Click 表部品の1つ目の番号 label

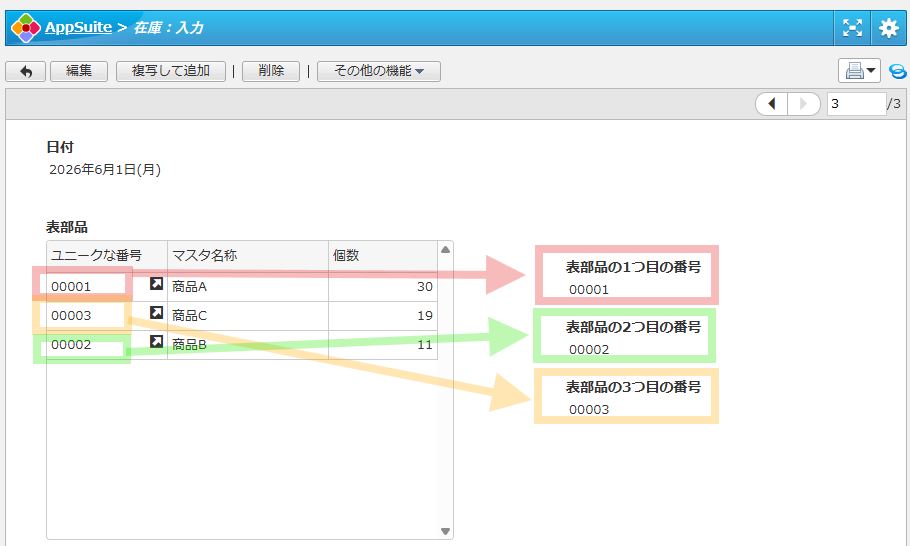point(633,267)
